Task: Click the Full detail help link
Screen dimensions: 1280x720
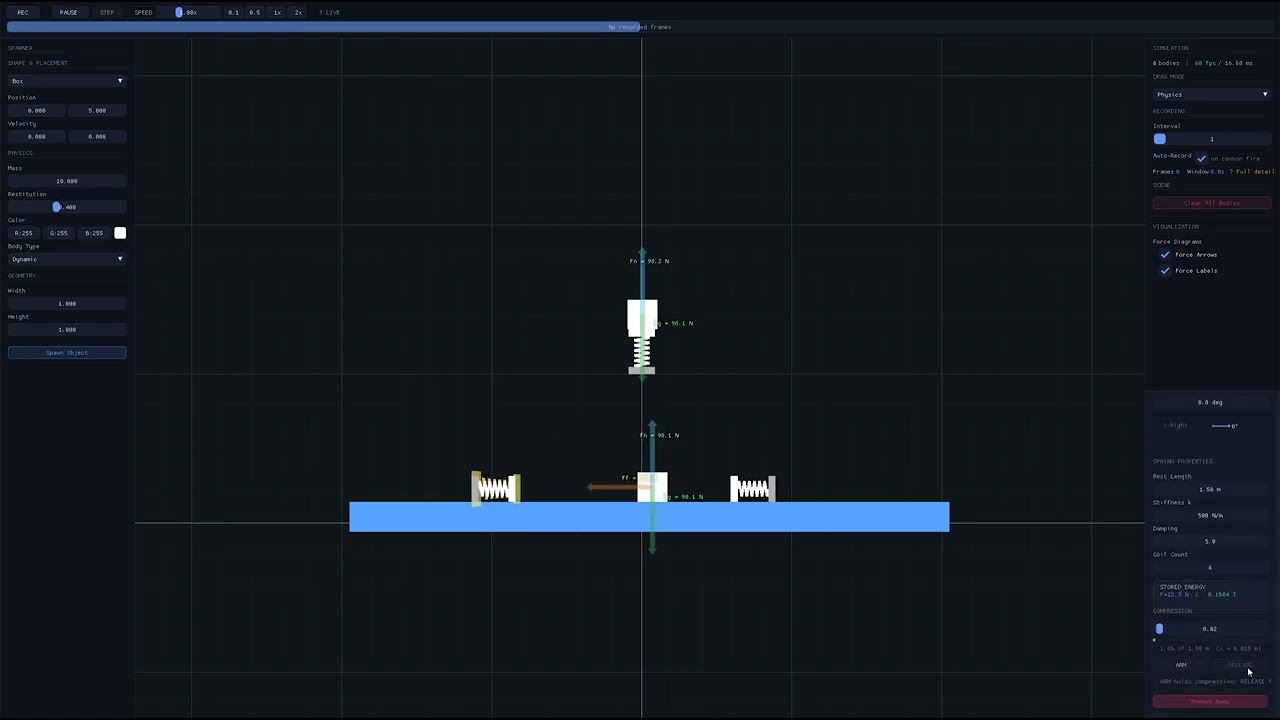Action: coord(1252,171)
